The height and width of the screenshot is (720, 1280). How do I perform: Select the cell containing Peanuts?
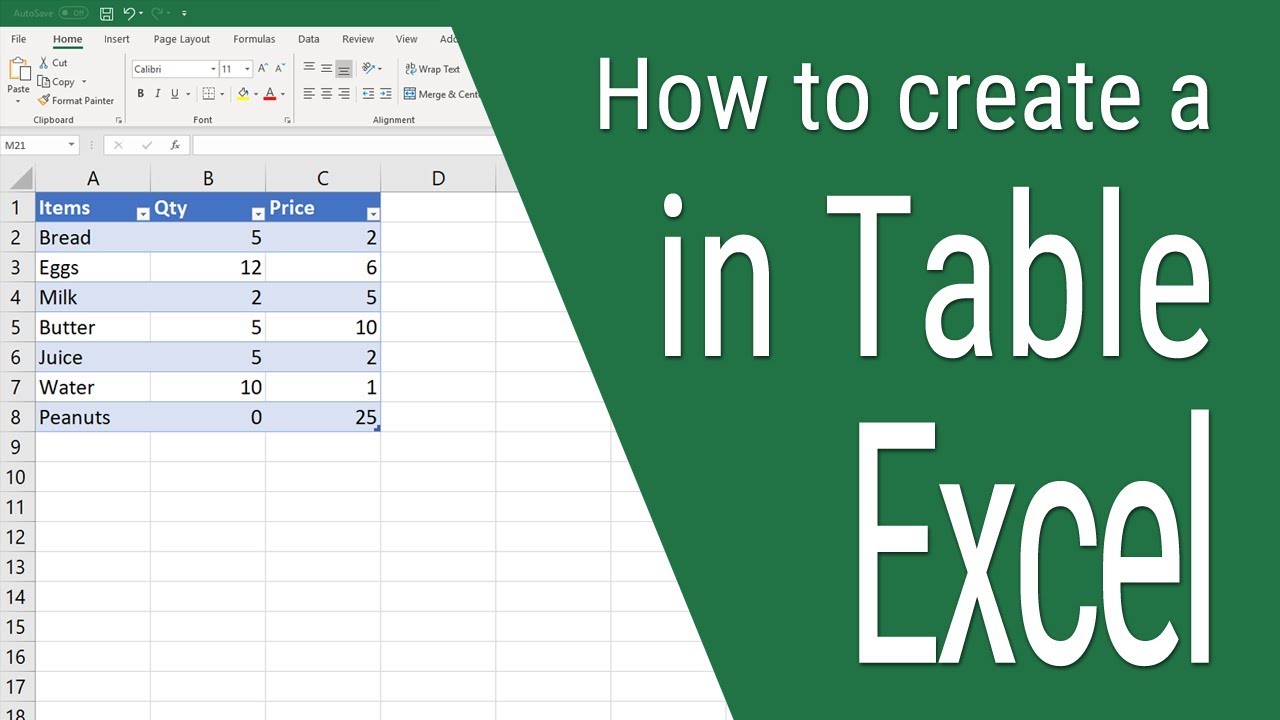pos(93,417)
